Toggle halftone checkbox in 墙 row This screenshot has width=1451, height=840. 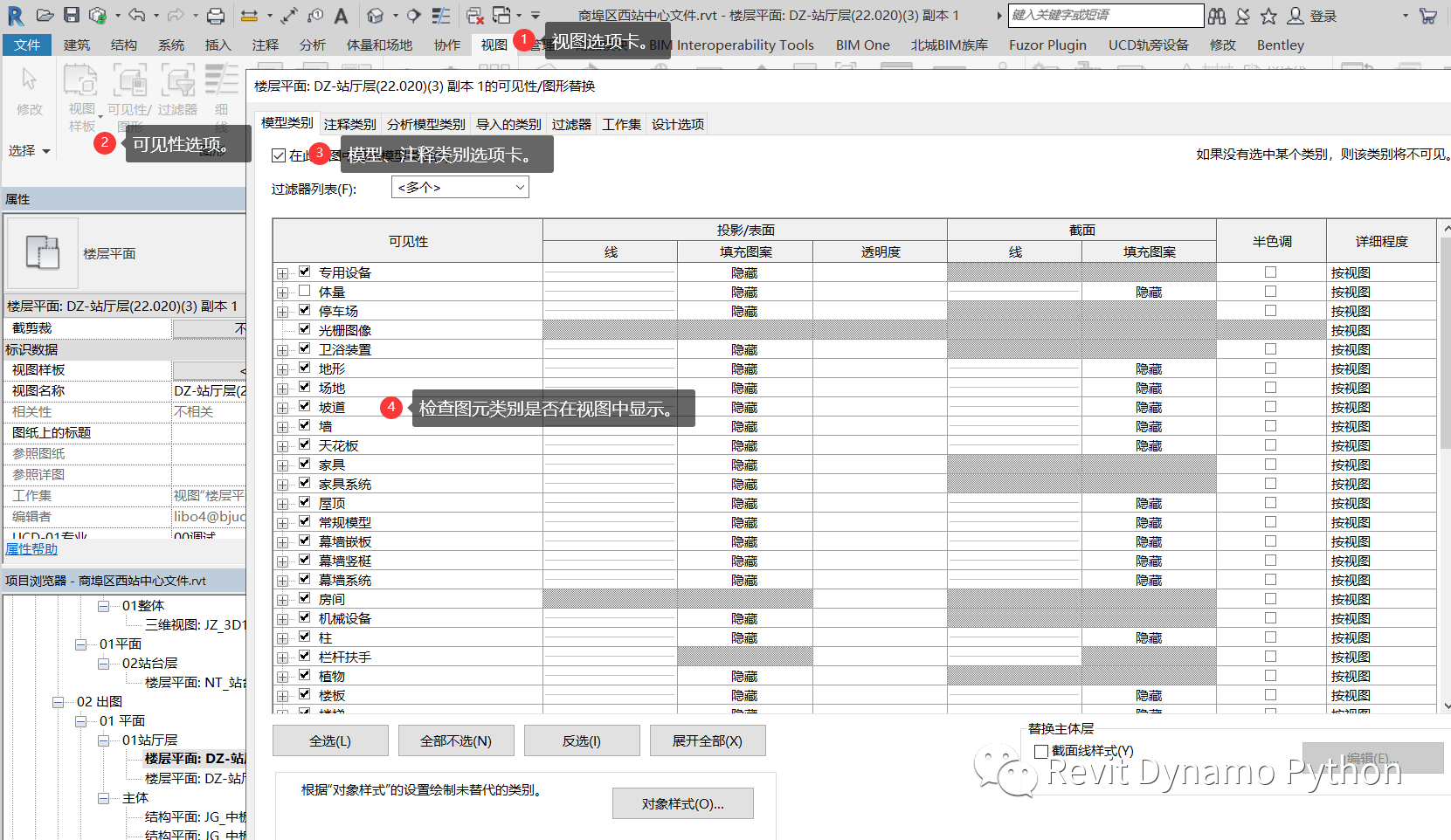click(1270, 425)
